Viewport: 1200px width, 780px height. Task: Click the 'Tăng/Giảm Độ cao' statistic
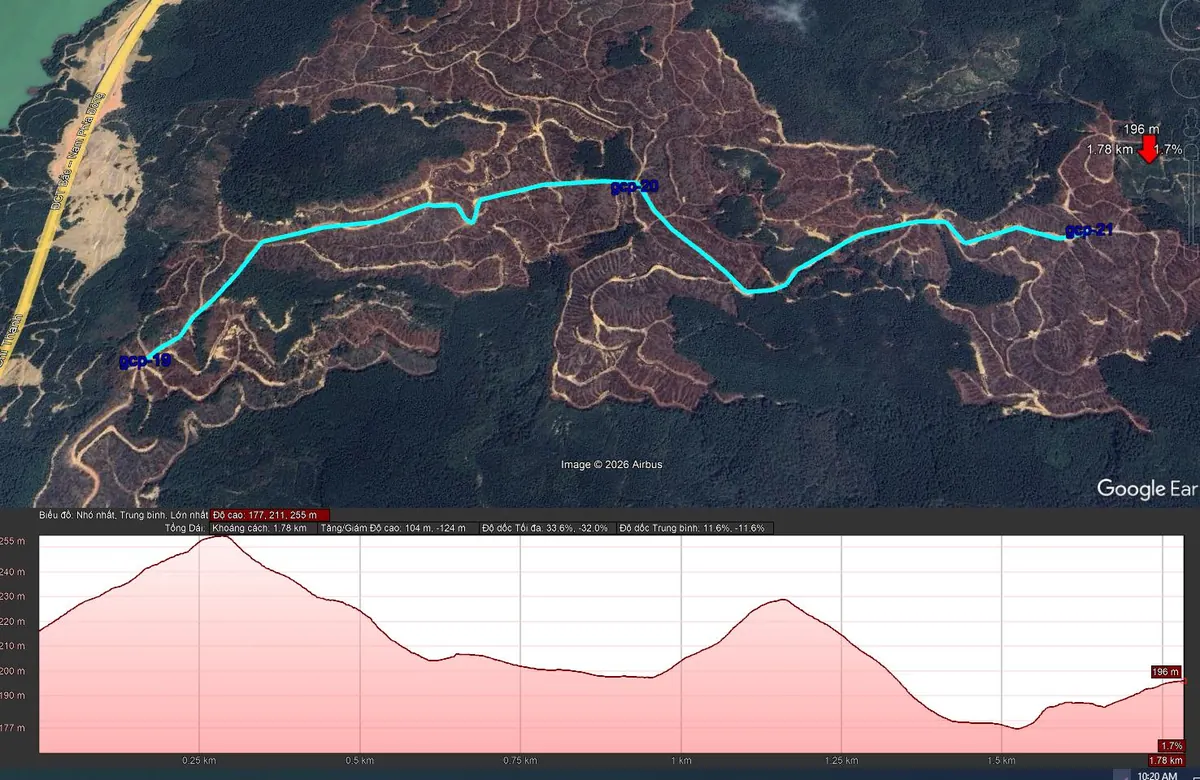(396, 527)
